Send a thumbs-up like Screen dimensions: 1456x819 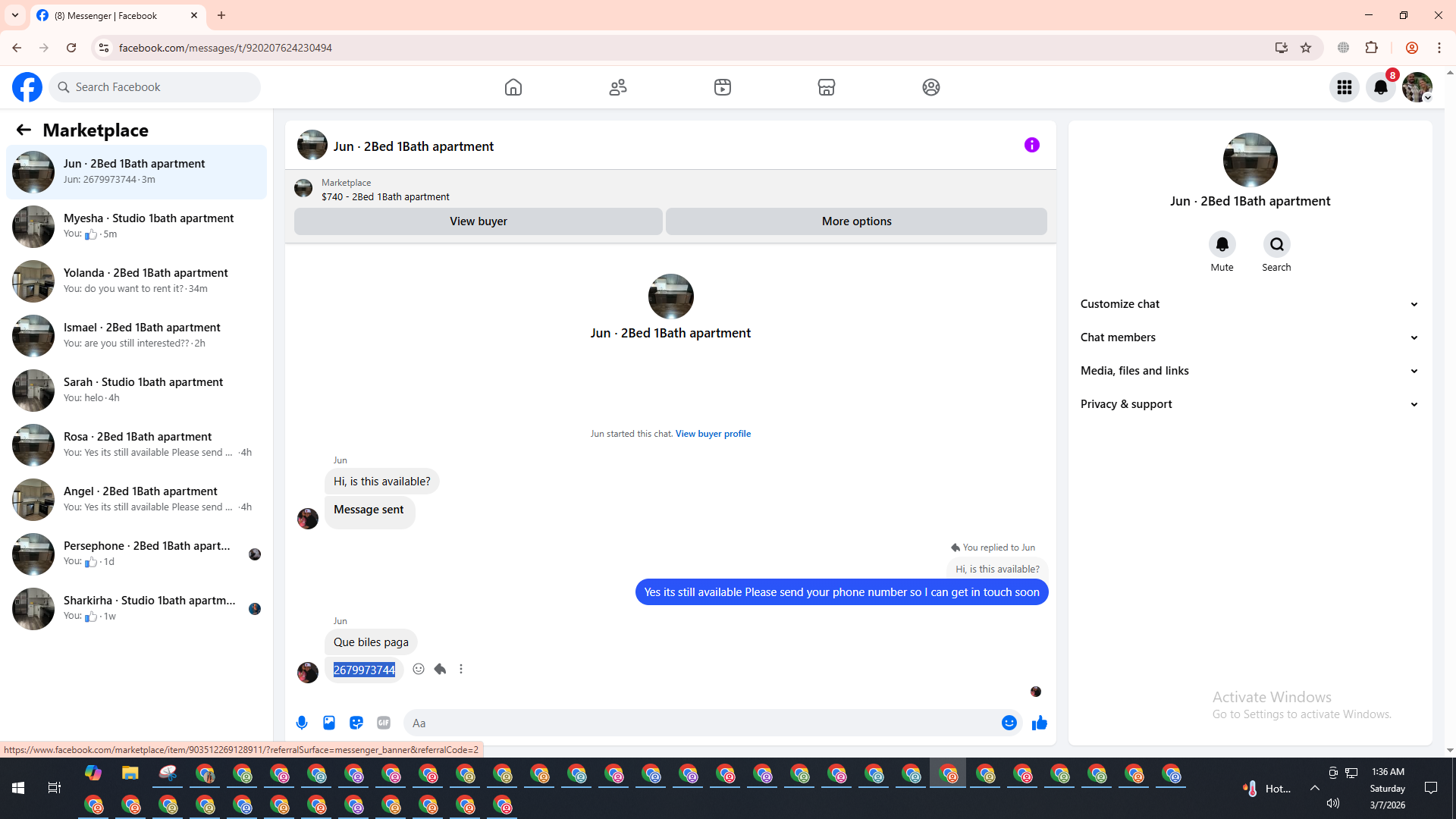(x=1039, y=723)
